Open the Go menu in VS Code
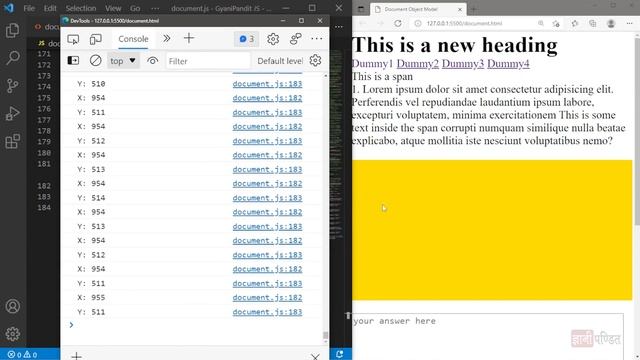This screenshot has width=640, height=360. 135,8
